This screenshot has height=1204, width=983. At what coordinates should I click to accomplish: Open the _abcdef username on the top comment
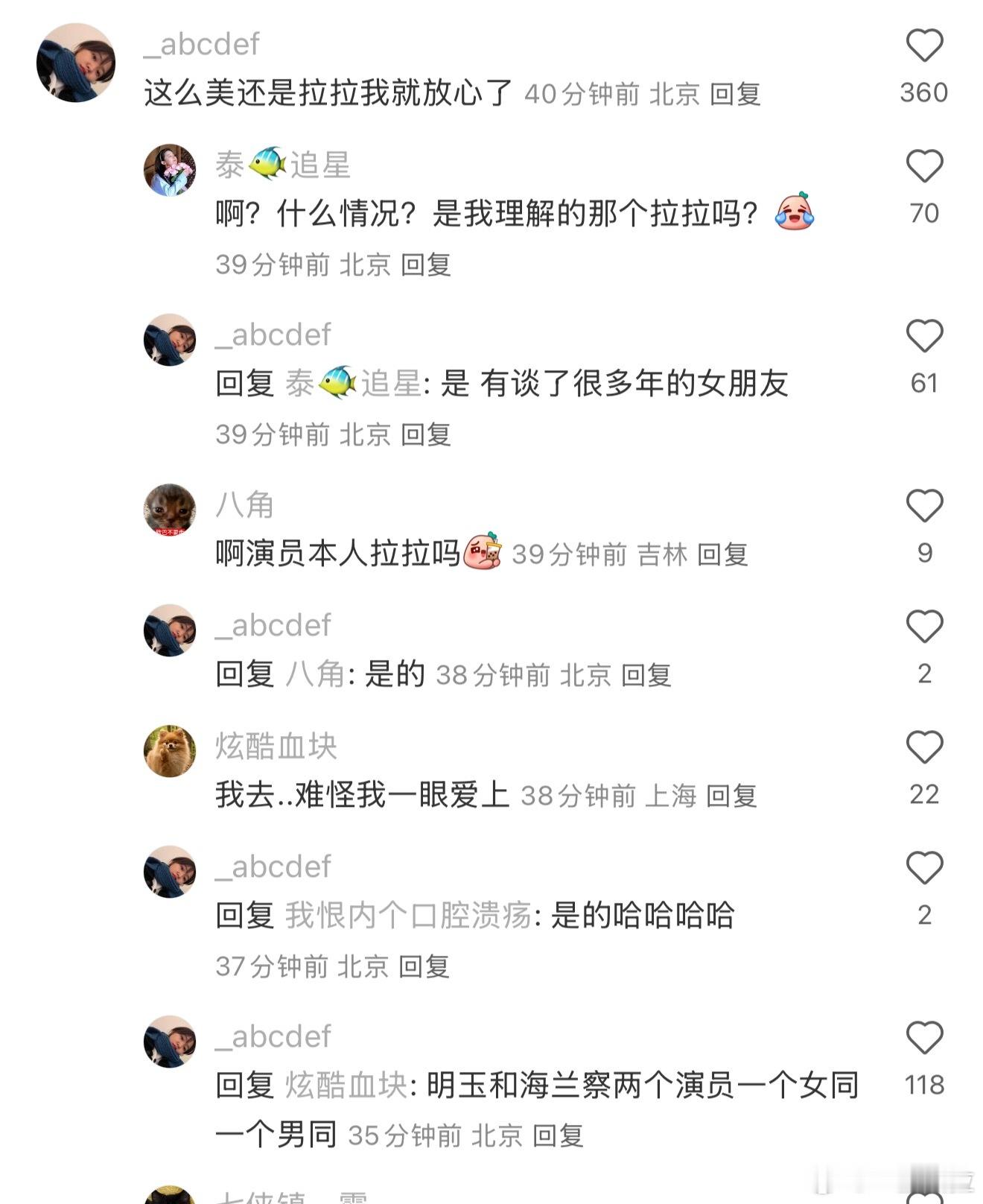(202, 45)
